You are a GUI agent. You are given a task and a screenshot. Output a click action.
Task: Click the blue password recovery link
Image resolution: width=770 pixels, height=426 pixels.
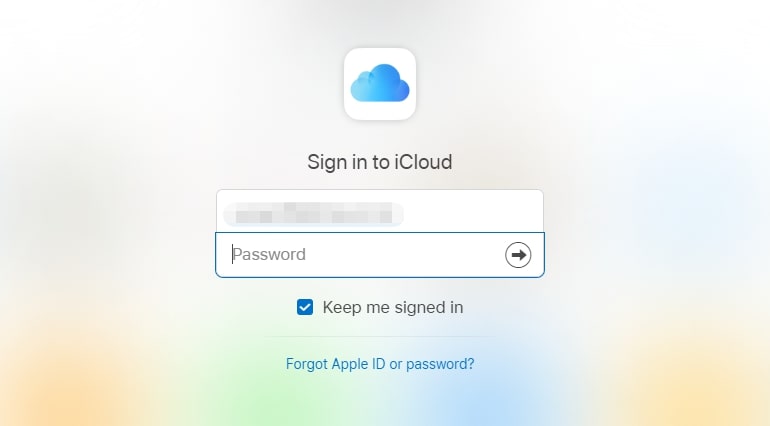coord(380,364)
